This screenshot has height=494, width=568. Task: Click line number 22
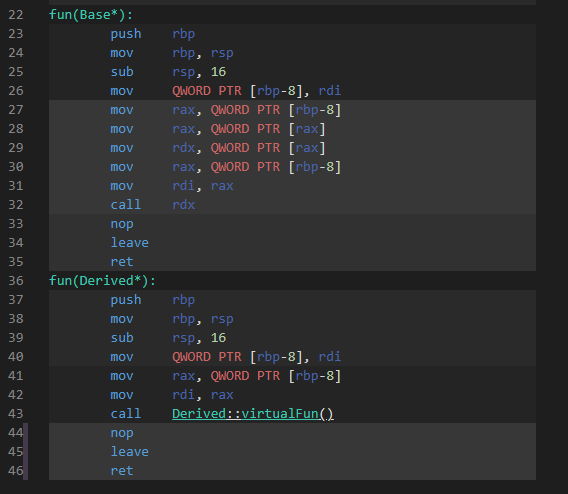click(x=16, y=15)
